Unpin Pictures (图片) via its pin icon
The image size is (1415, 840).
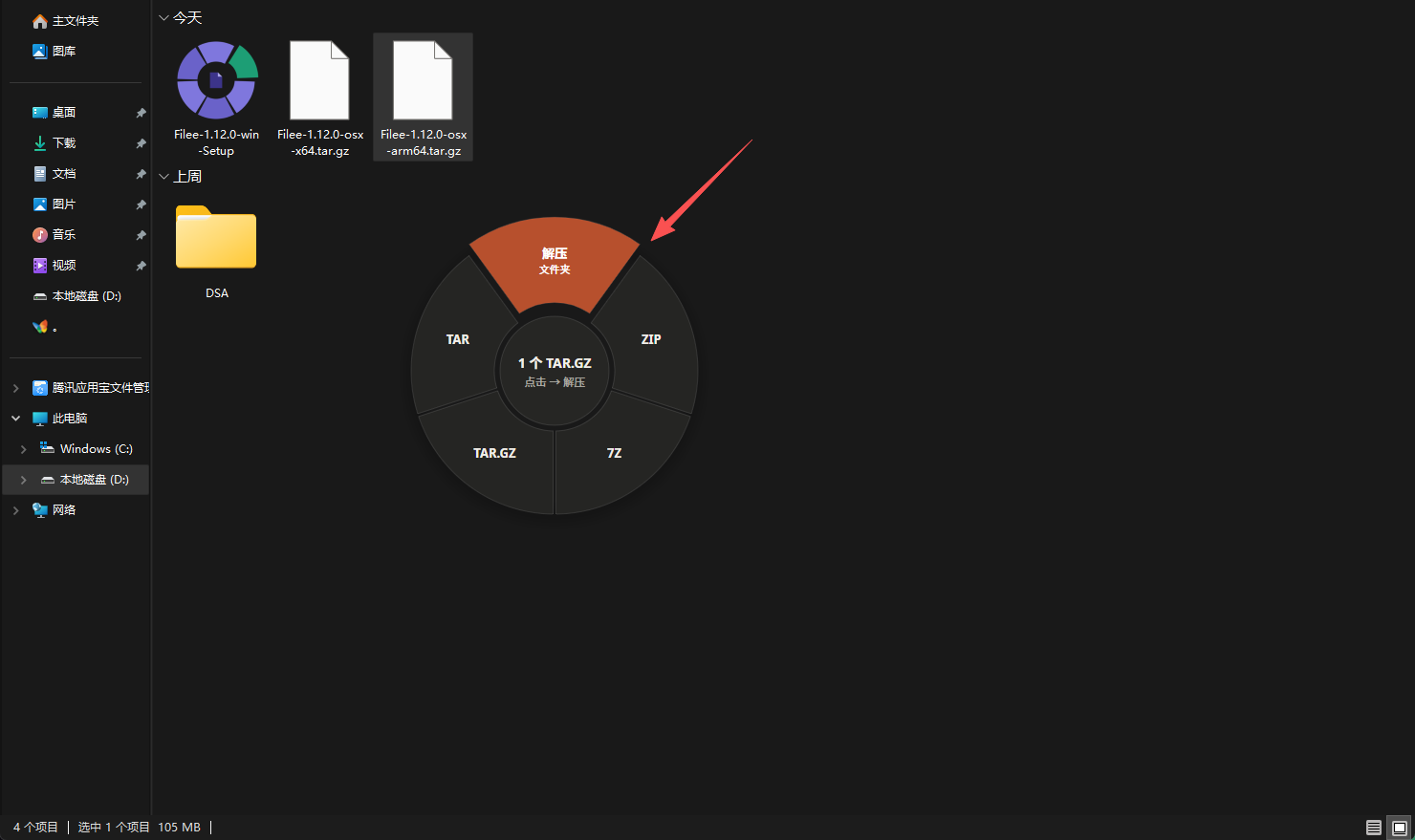click(141, 205)
